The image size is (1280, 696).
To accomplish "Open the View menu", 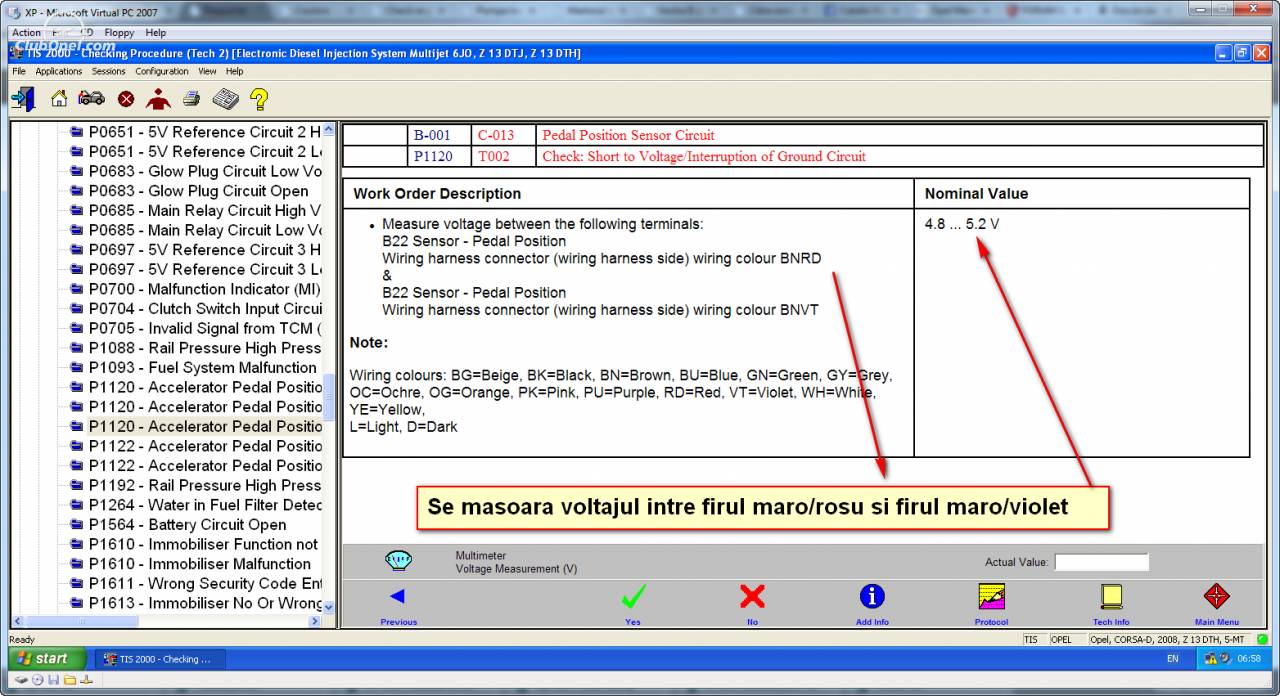I will click(x=207, y=72).
